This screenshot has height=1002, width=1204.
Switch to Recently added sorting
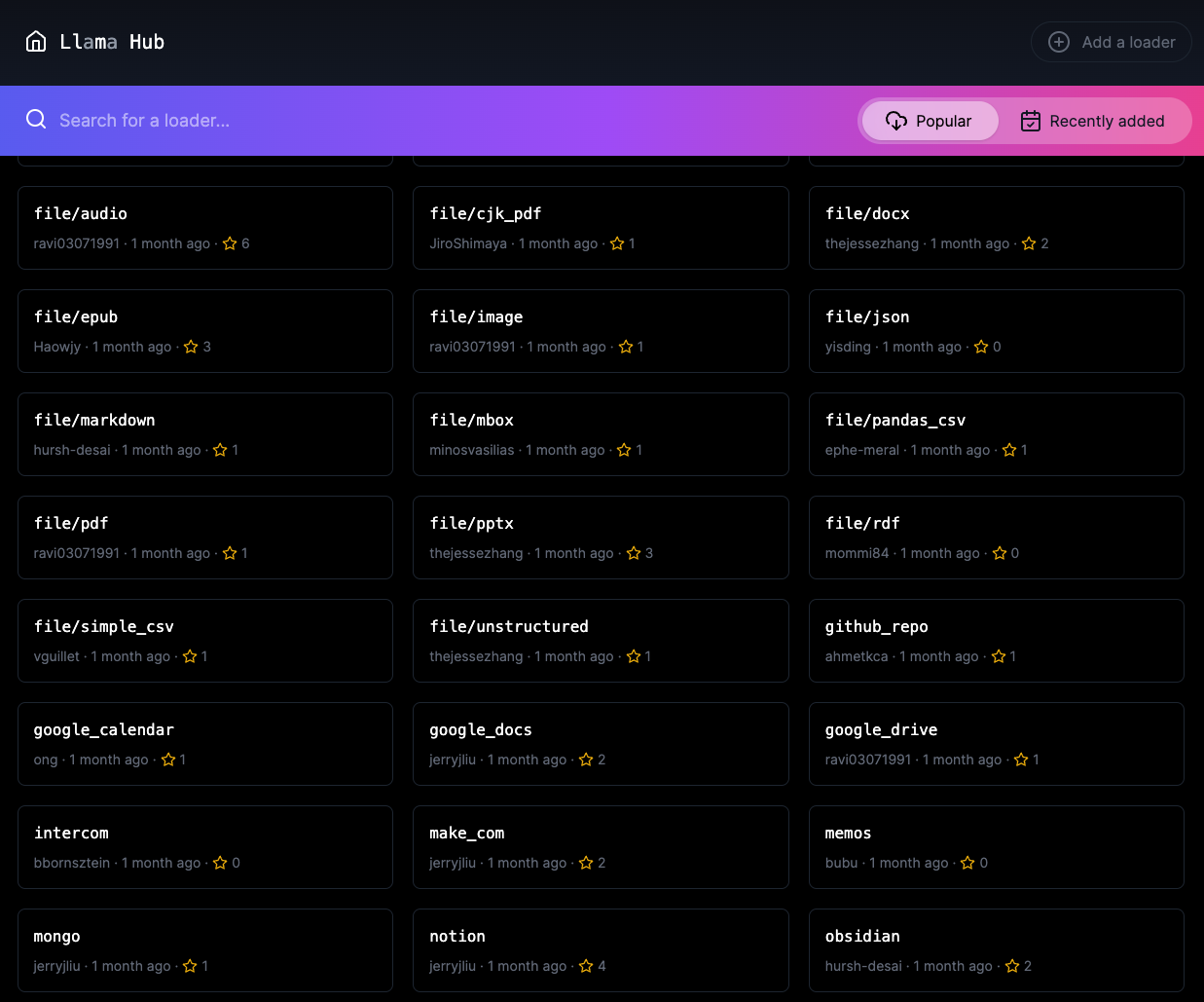tap(1092, 121)
